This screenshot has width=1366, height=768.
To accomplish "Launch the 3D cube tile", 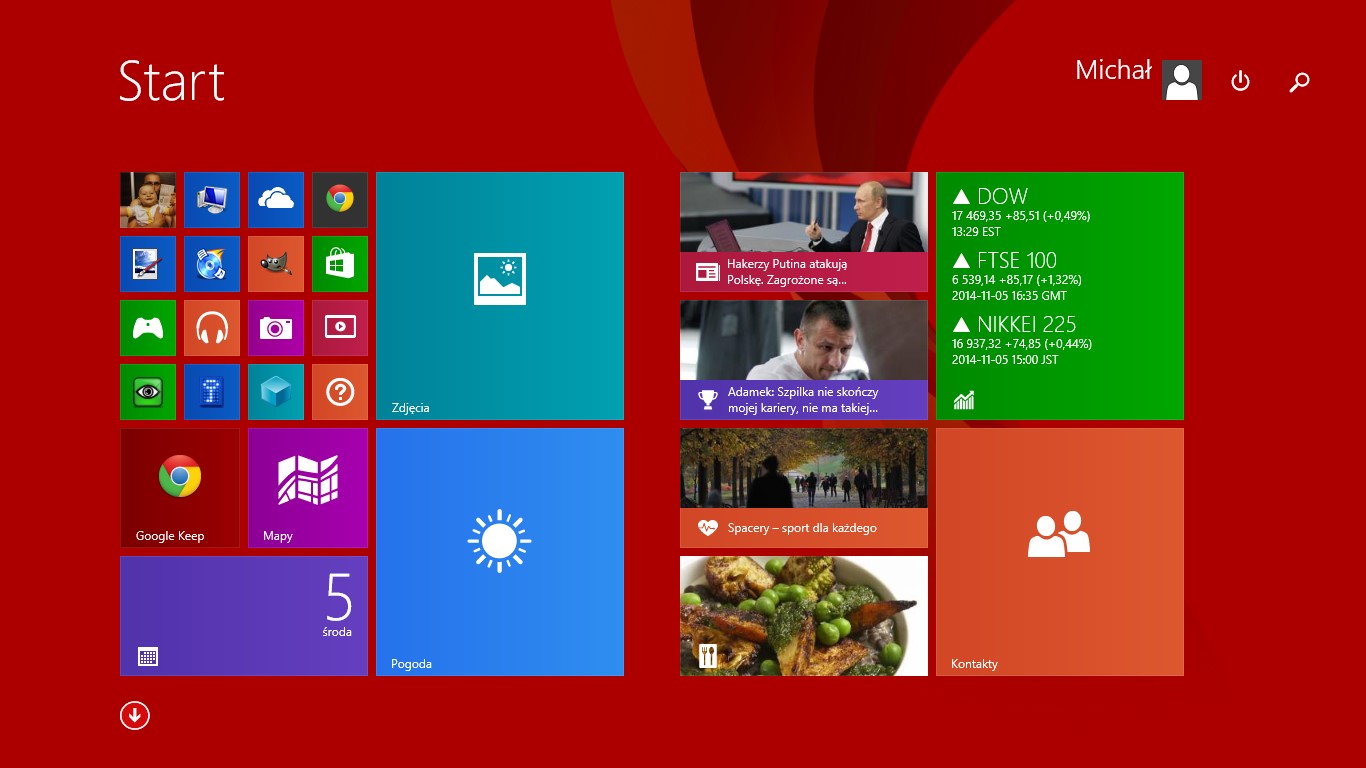I will (x=276, y=392).
